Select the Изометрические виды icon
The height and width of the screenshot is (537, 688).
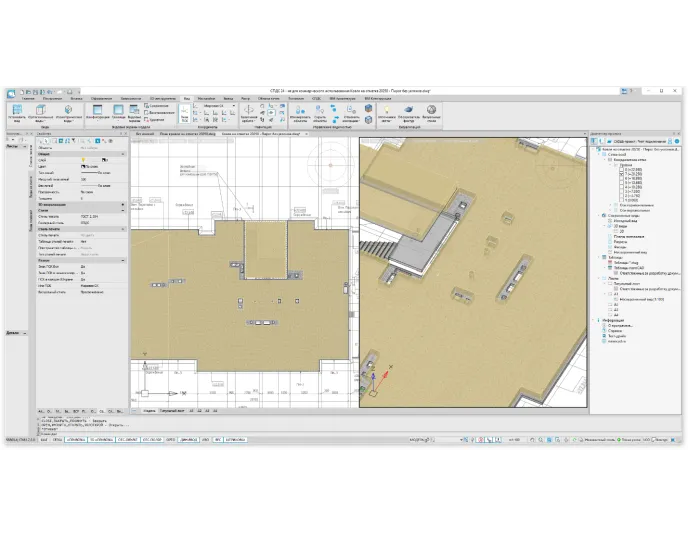point(68,111)
